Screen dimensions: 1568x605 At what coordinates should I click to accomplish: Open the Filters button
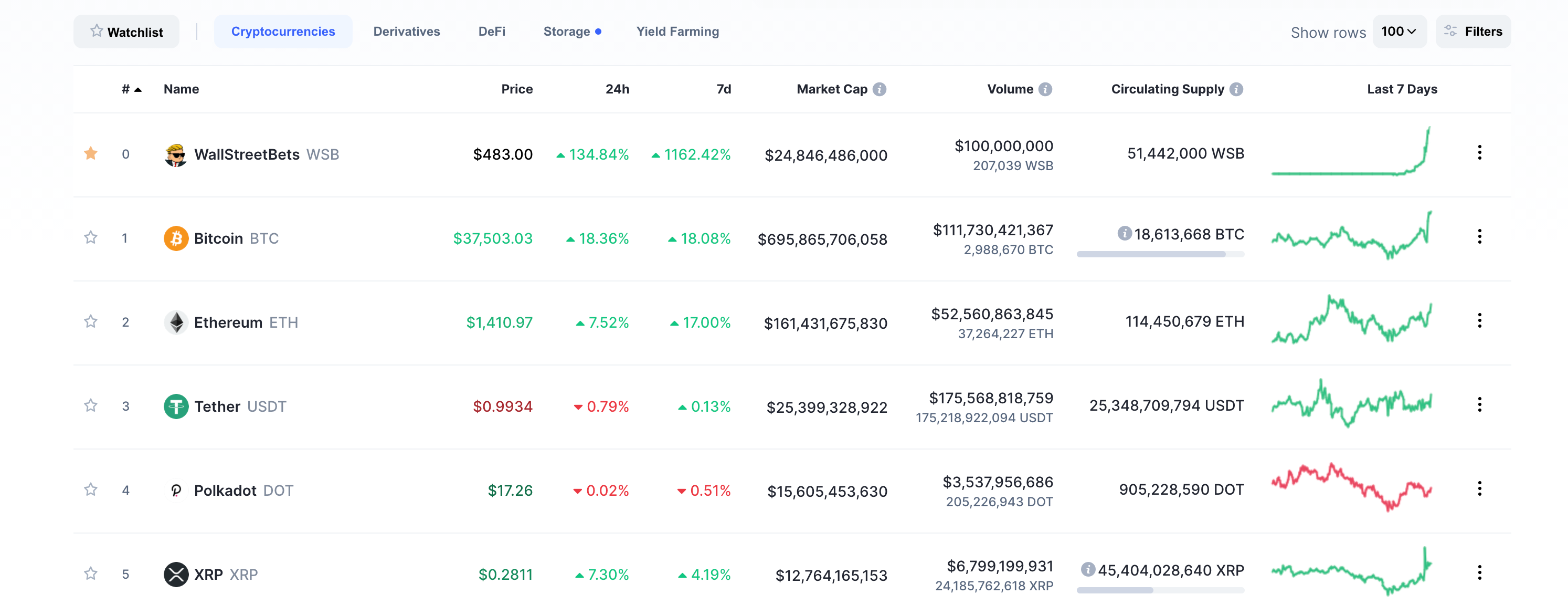tap(1473, 32)
